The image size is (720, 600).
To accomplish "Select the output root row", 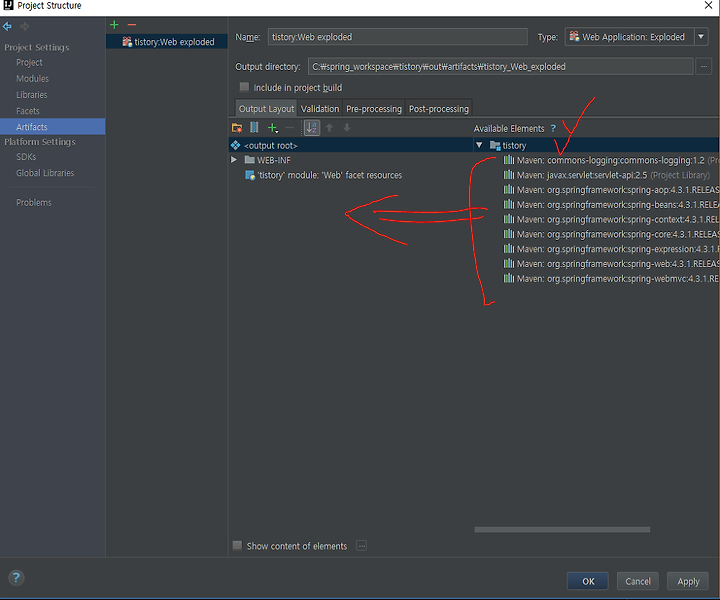I will tap(350, 146).
